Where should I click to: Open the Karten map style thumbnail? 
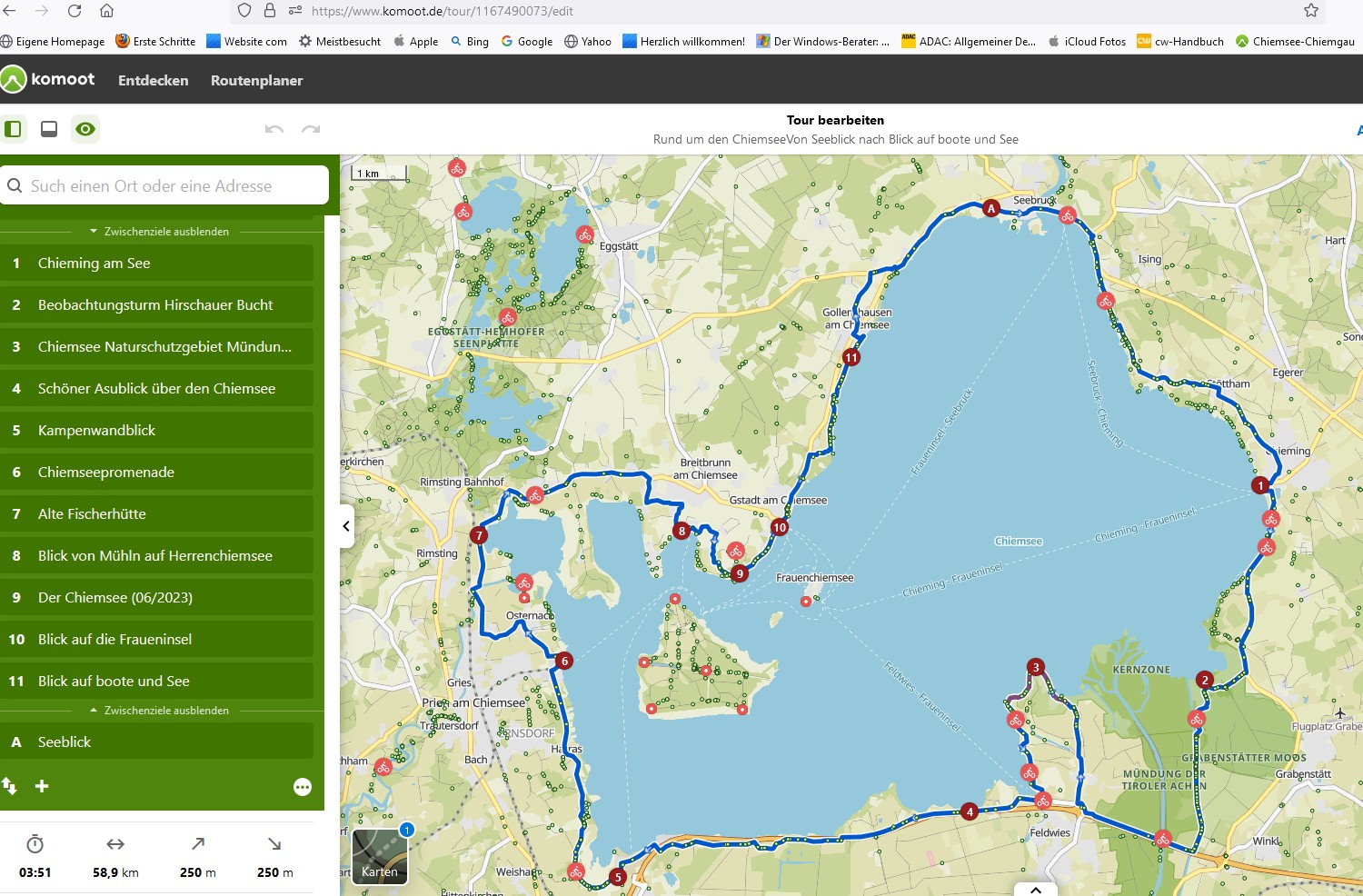coord(380,856)
